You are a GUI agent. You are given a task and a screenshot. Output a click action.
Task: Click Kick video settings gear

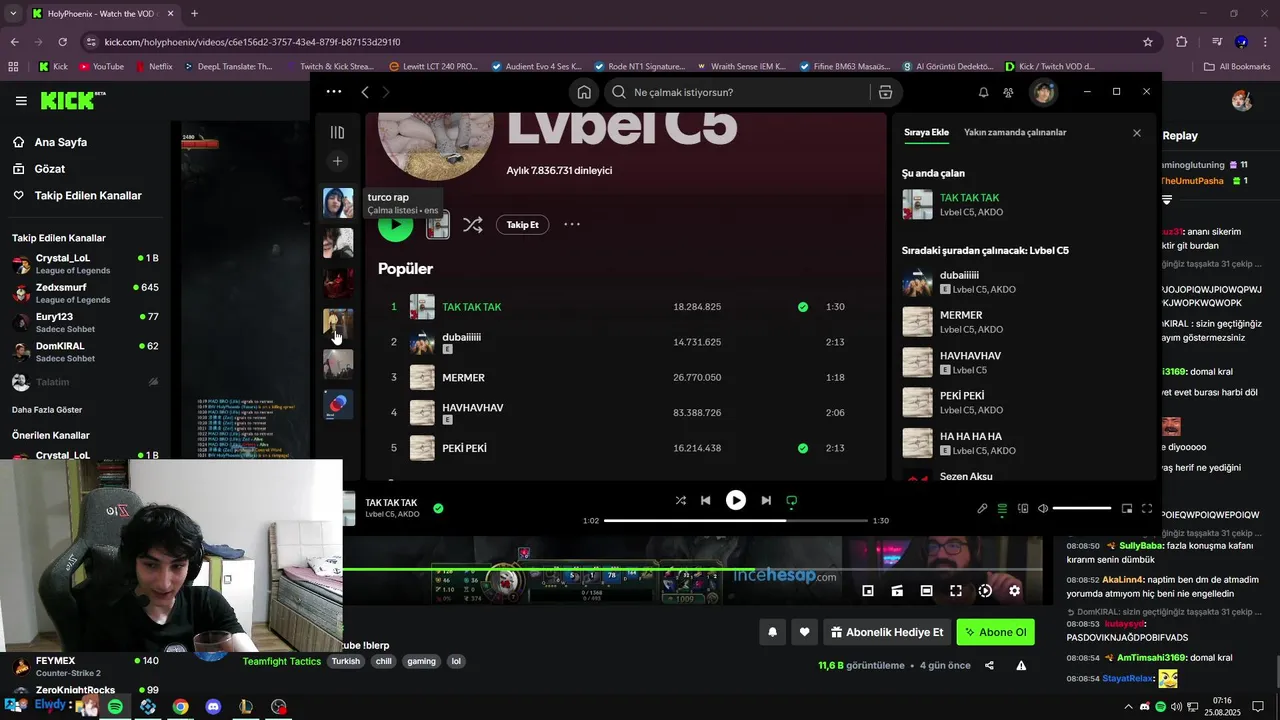[x=1014, y=591]
